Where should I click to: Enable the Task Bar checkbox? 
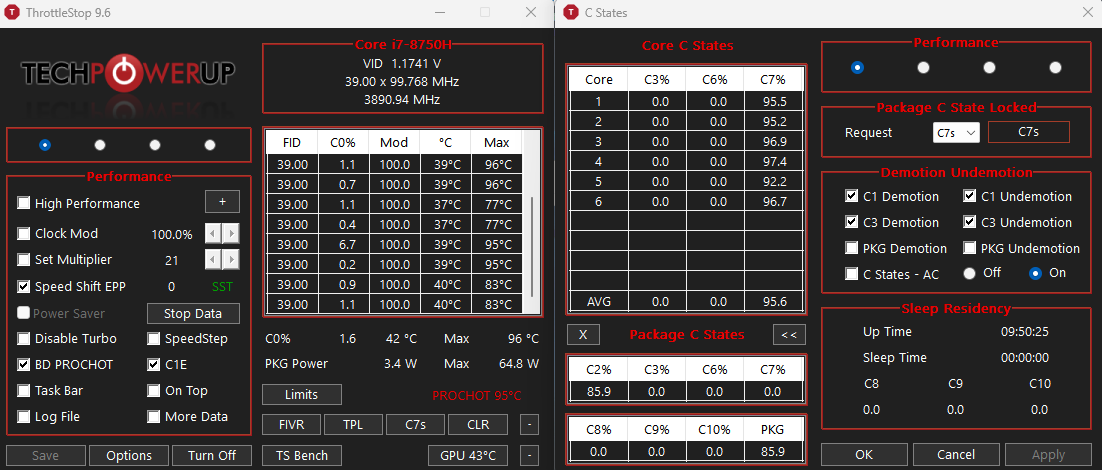[x=24, y=391]
